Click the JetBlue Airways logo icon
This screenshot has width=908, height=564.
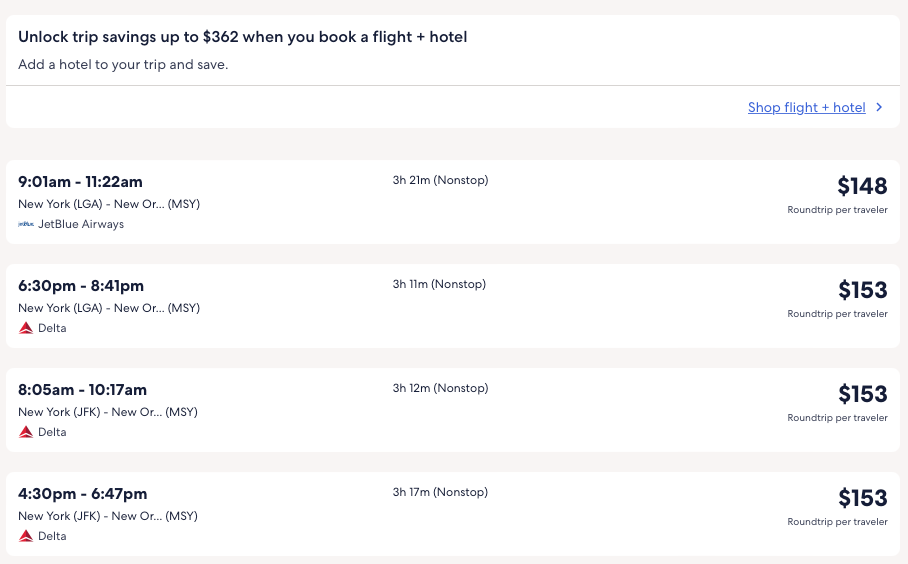[x=26, y=224]
